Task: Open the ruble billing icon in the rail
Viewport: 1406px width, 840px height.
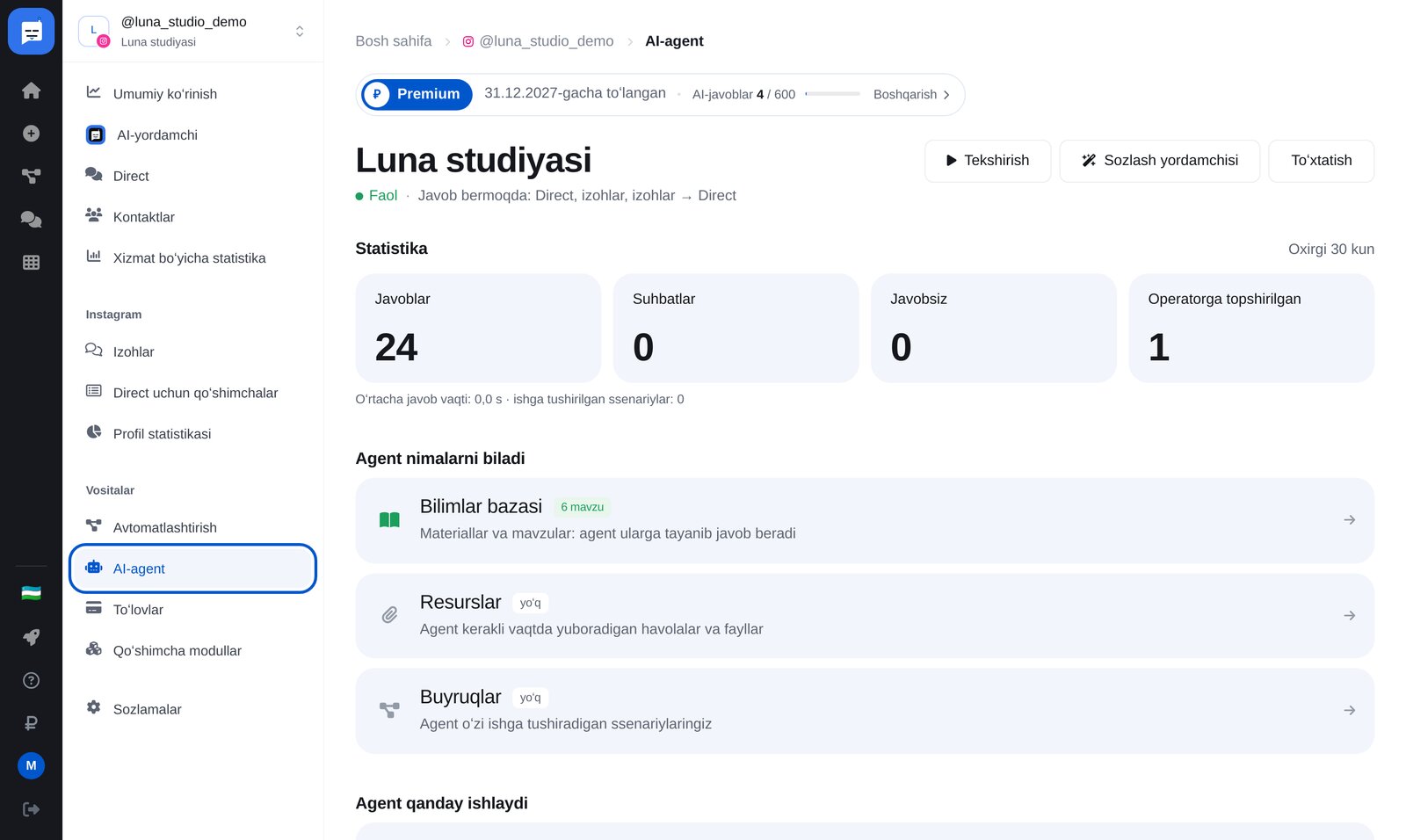Action: (31, 723)
